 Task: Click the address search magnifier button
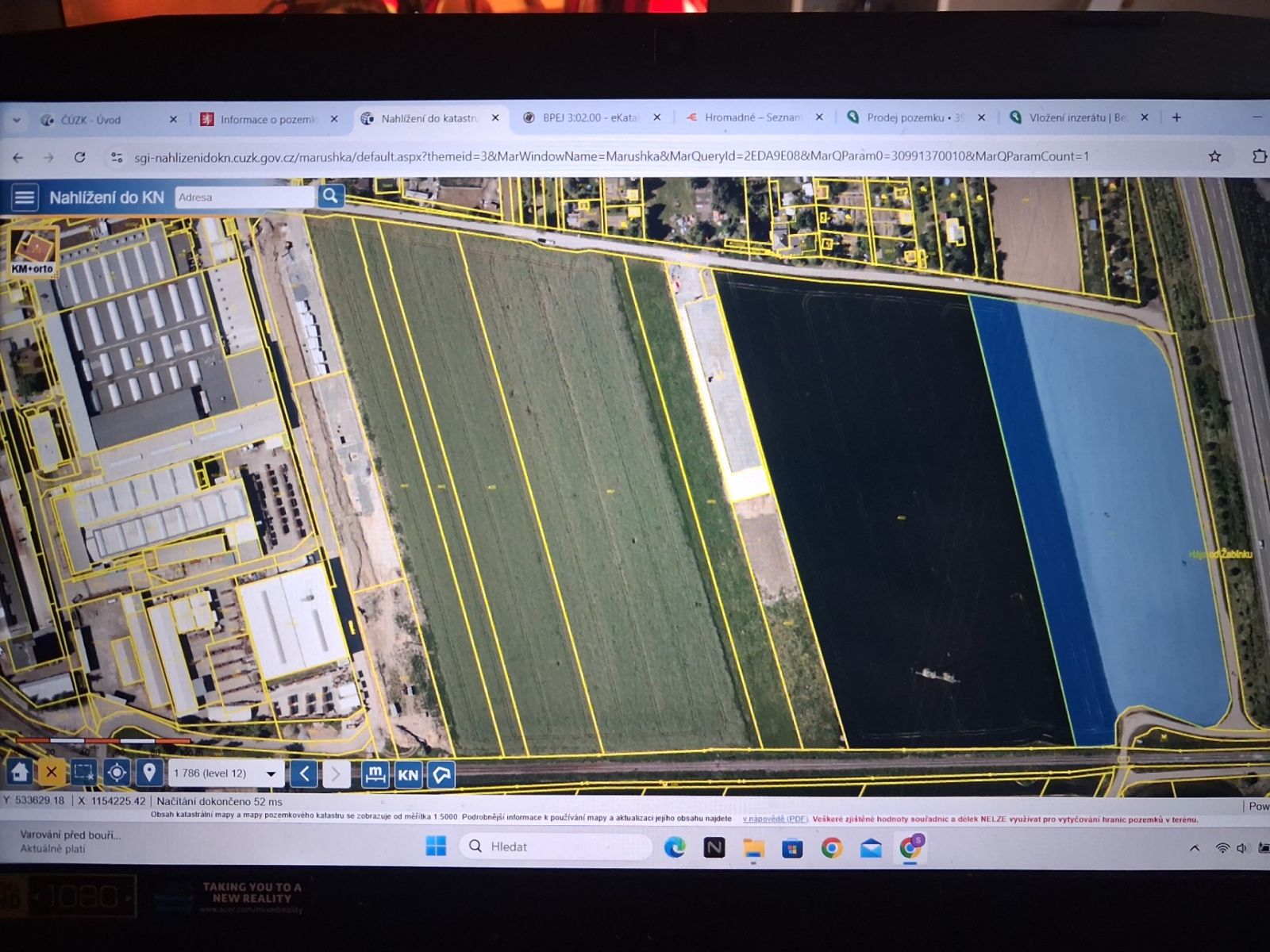330,196
